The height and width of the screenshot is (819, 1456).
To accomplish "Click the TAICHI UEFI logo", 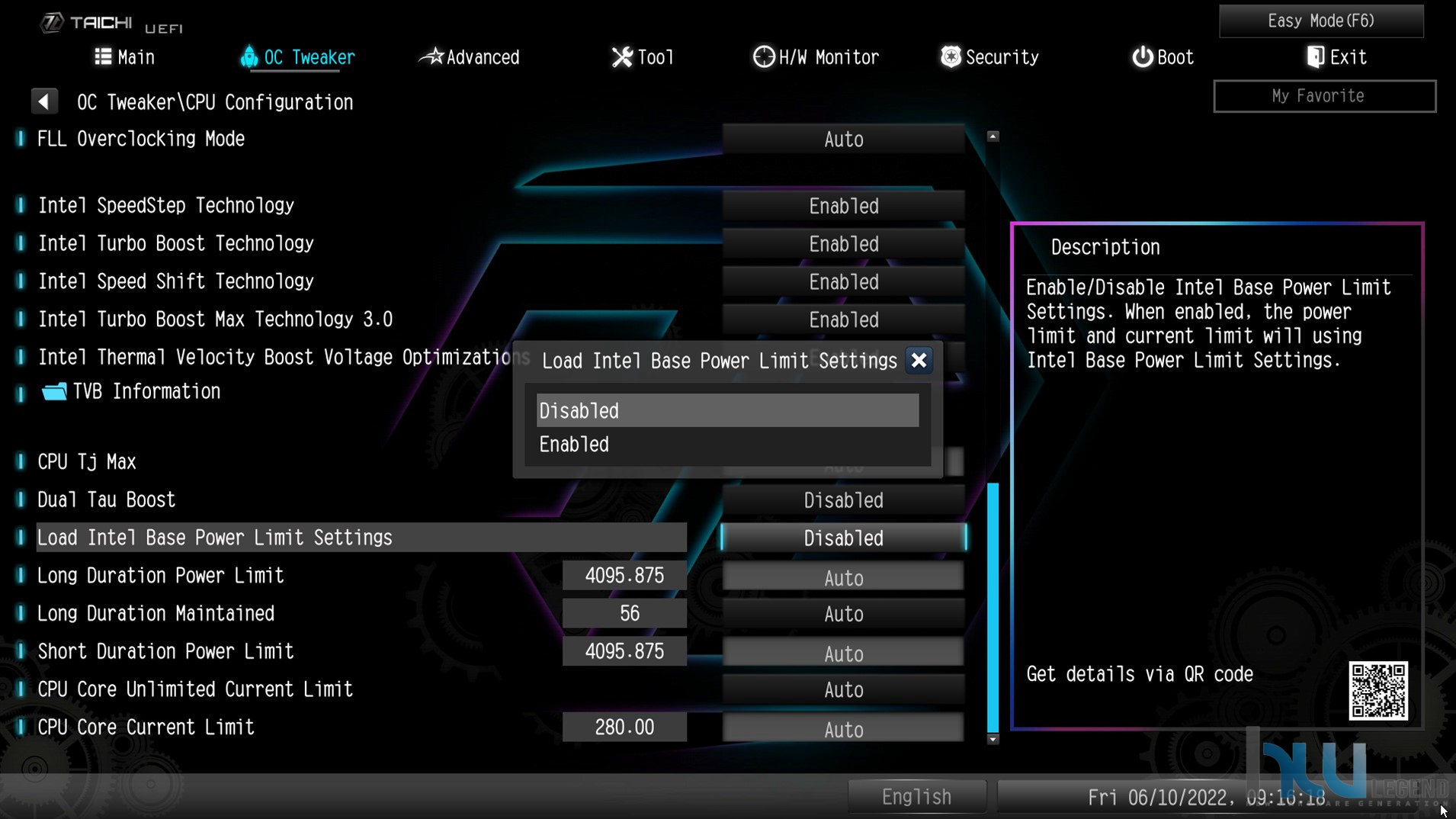I will click(112, 24).
